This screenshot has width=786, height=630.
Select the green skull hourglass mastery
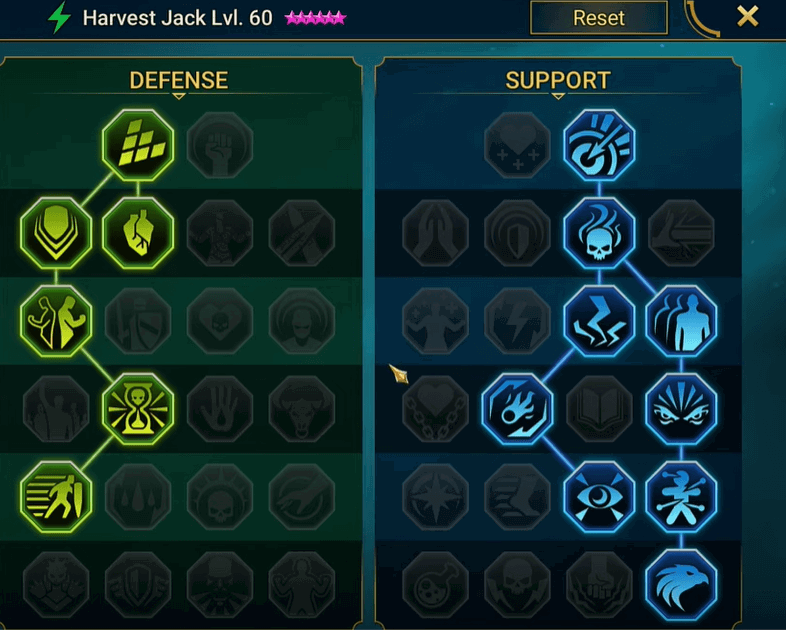[x=138, y=409]
